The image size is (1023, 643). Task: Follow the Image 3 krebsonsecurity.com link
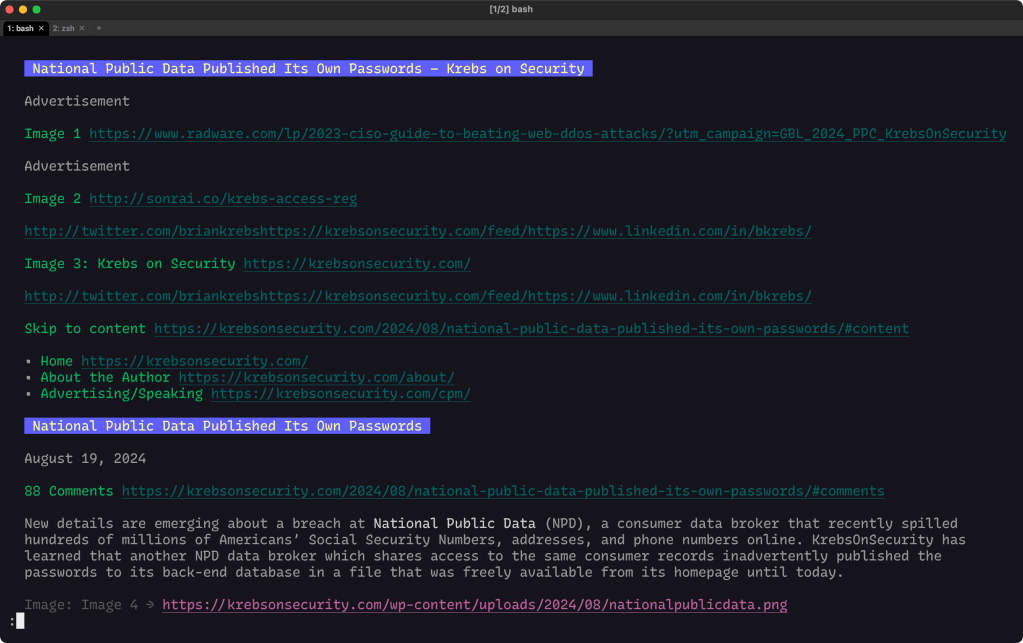(357, 264)
